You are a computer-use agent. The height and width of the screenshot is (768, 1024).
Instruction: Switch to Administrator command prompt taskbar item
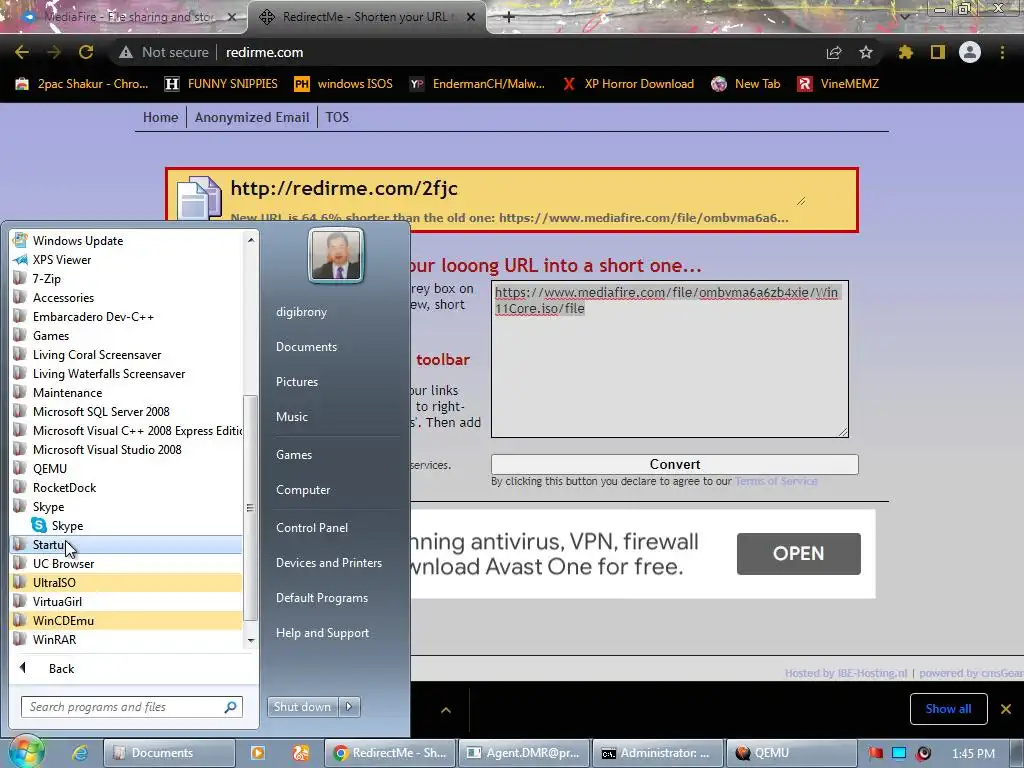(x=657, y=753)
